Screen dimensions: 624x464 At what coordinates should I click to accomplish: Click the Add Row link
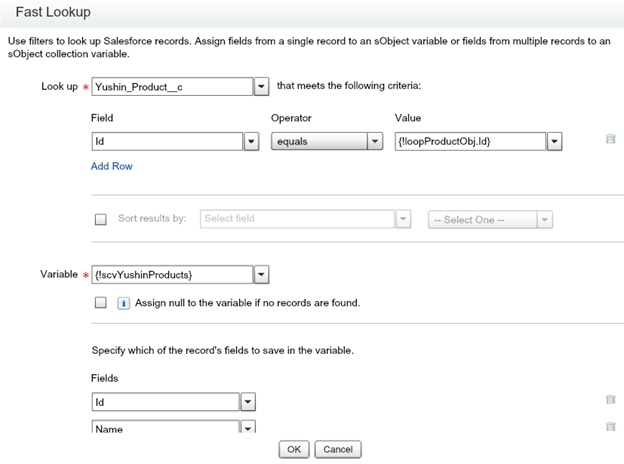[112, 166]
